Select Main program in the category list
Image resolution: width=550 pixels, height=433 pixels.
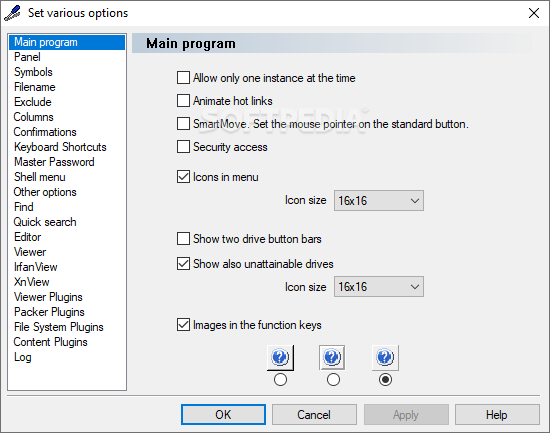67,42
